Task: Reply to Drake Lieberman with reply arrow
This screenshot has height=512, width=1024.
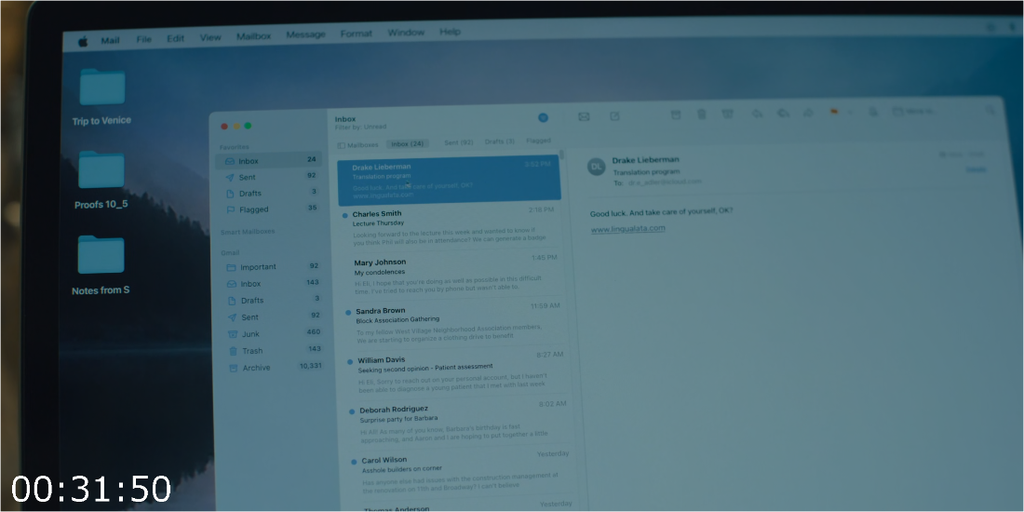Action: [x=757, y=113]
